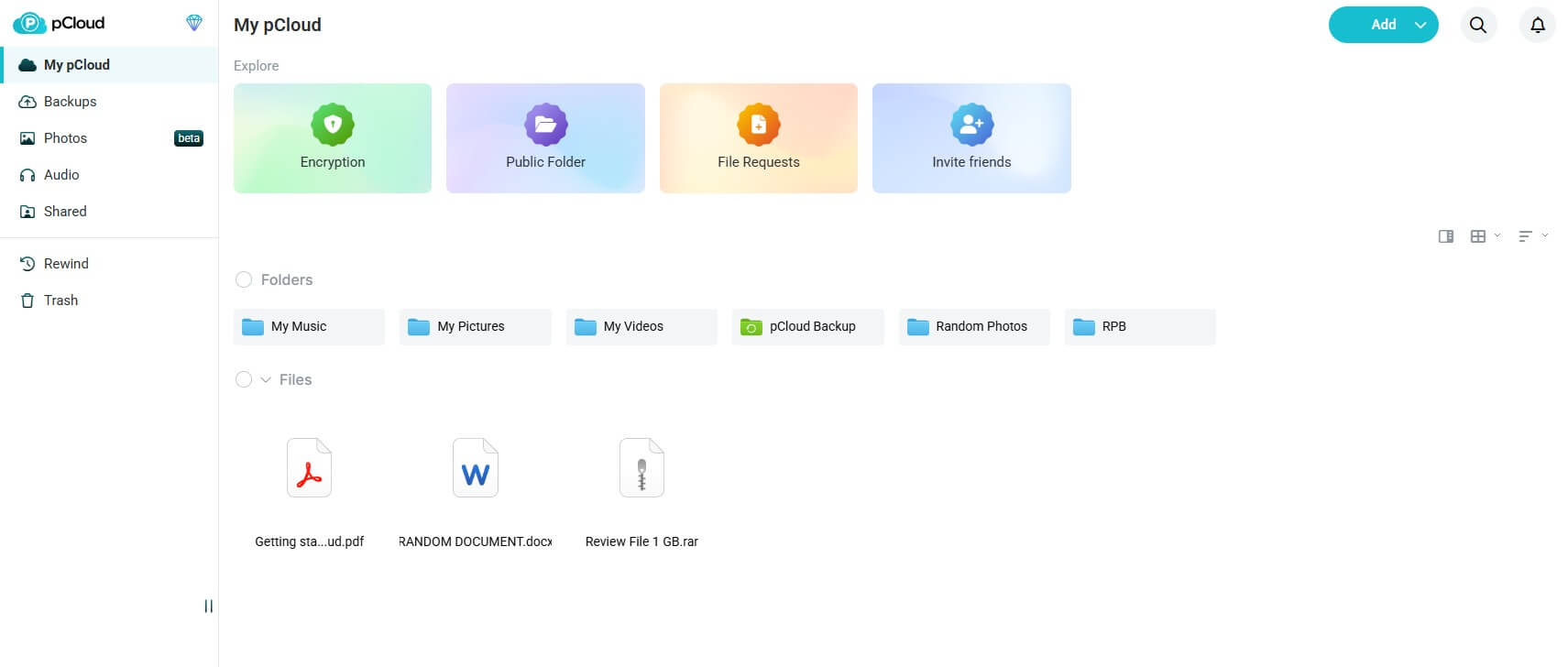Click the Add button
Image resolution: width=1568 pixels, height=667 pixels.
[1383, 25]
